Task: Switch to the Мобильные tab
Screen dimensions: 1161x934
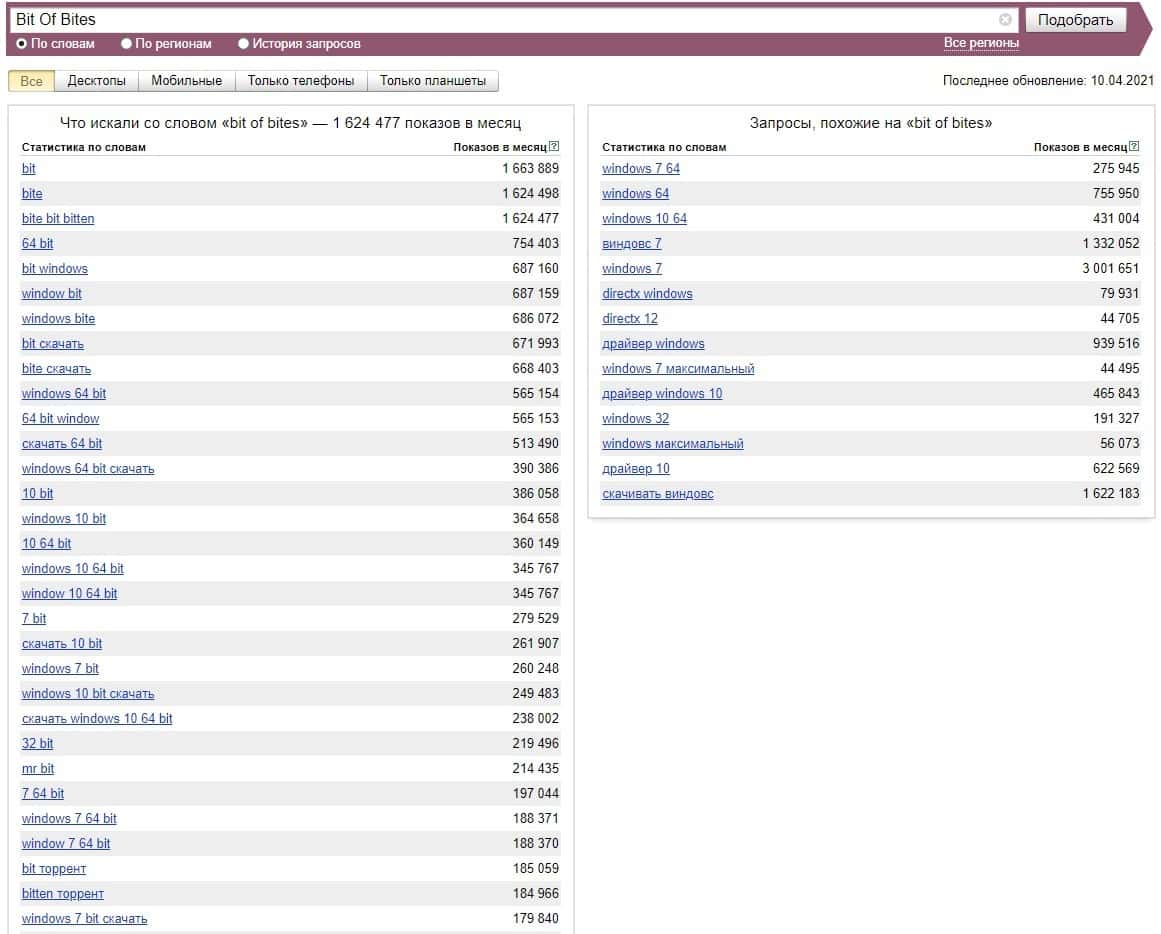Action: click(x=187, y=81)
